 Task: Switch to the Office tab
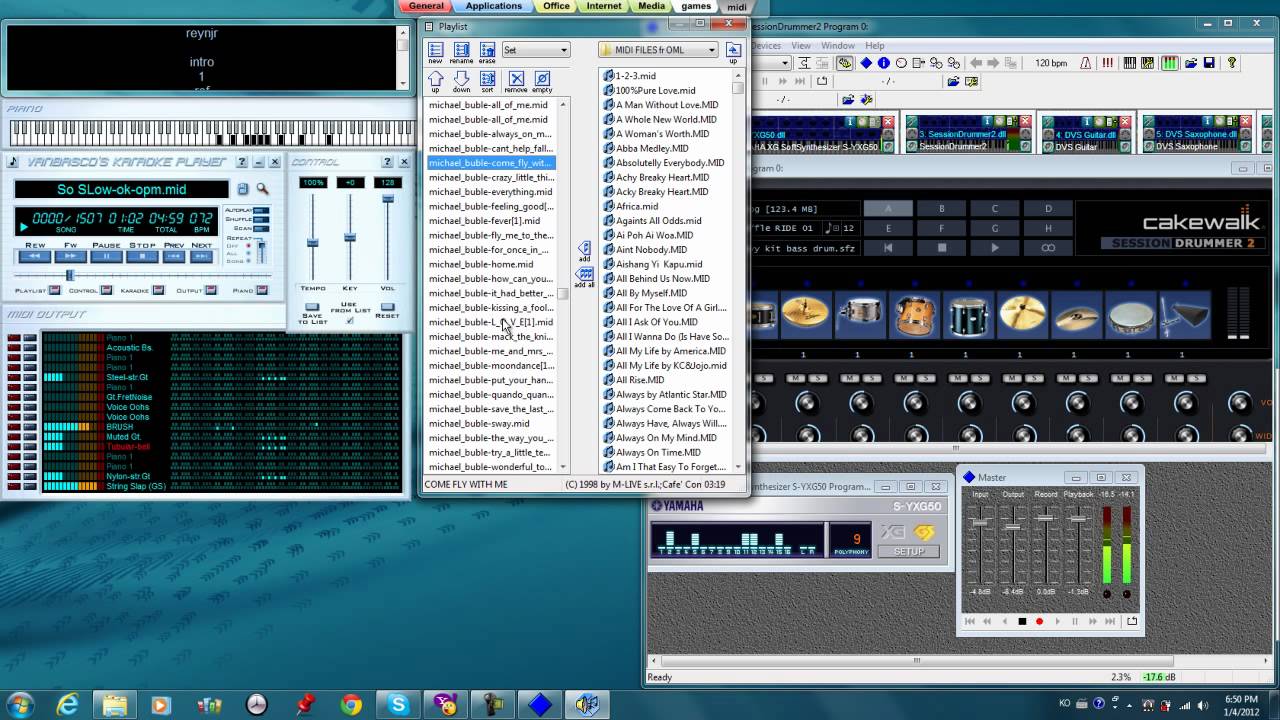(x=556, y=6)
